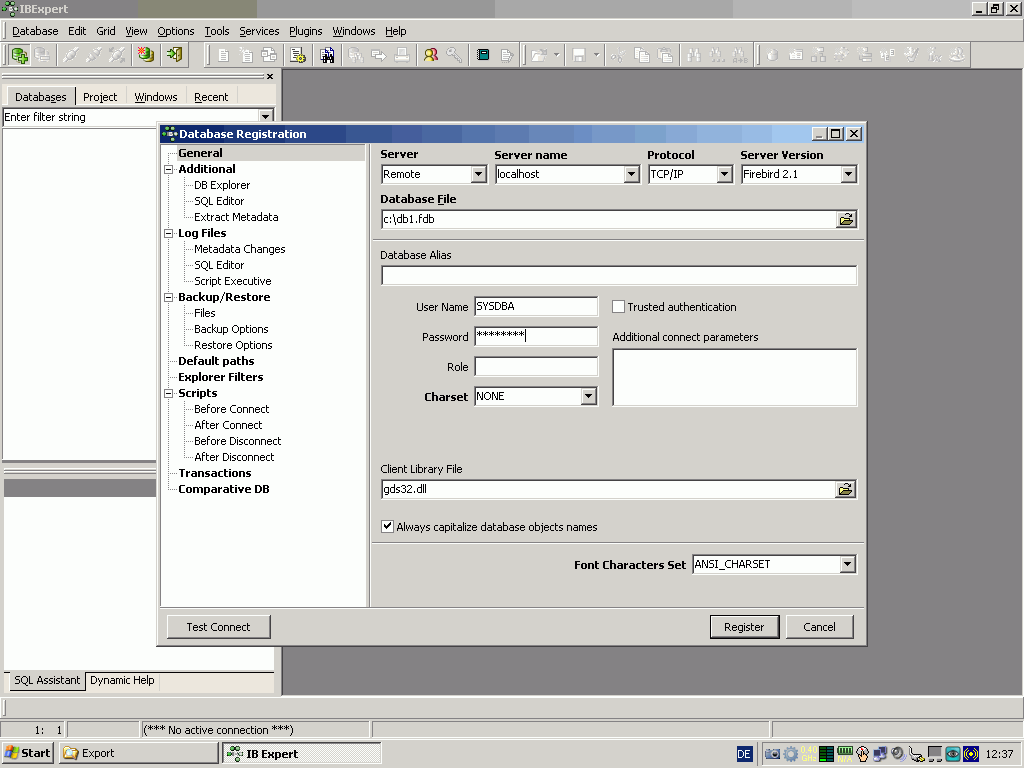
Task: Click the IB Expert taskbar button
Action: coord(302,754)
